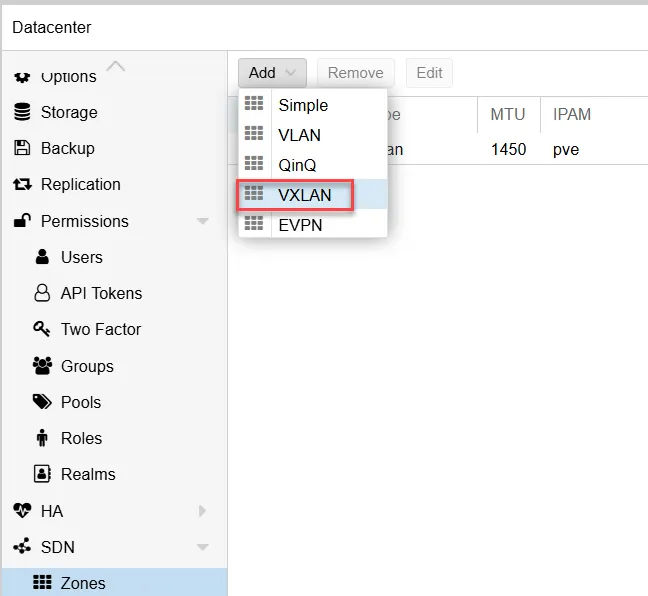Click the Two Factor key icon
The width and height of the screenshot is (648, 596).
point(42,329)
